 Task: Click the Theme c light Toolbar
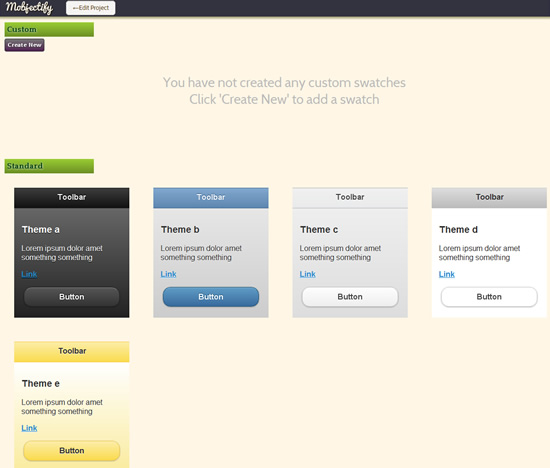point(350,198)
